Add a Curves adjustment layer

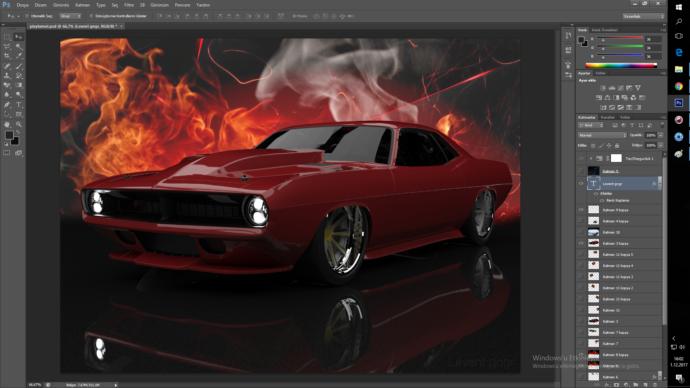pyautogui.click(x=620, y=87)
